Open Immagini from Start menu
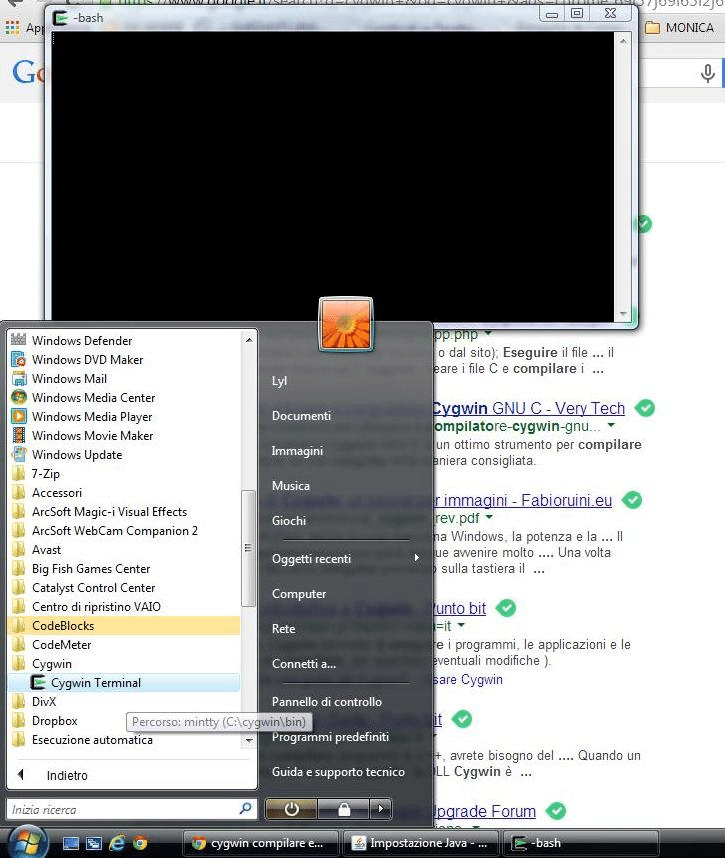The height and width of the screenshot is (858, 725). (297, 451)
